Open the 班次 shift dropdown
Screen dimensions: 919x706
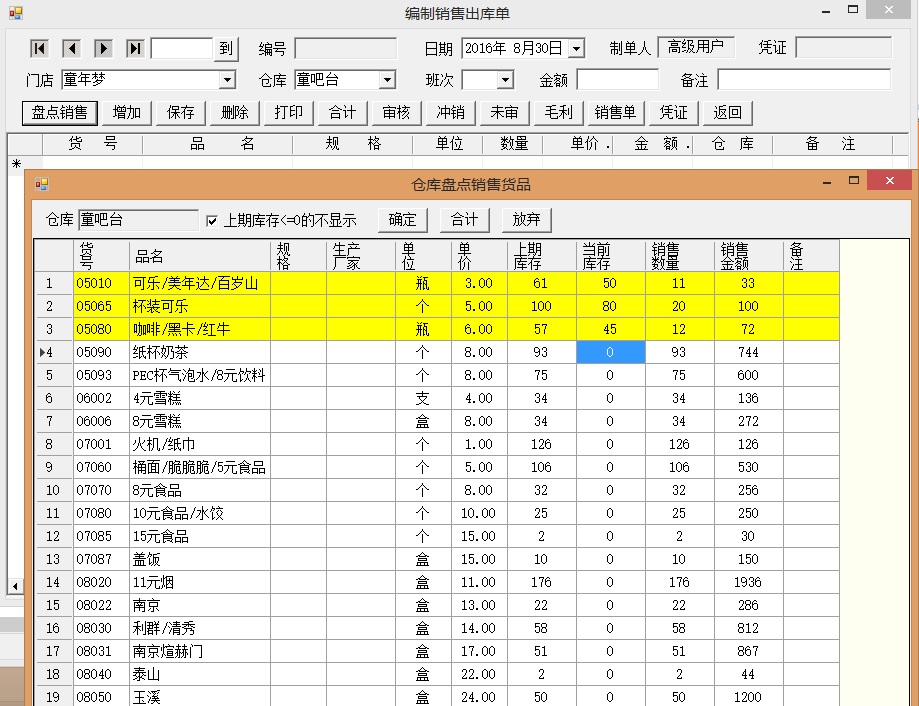(505, 80)
